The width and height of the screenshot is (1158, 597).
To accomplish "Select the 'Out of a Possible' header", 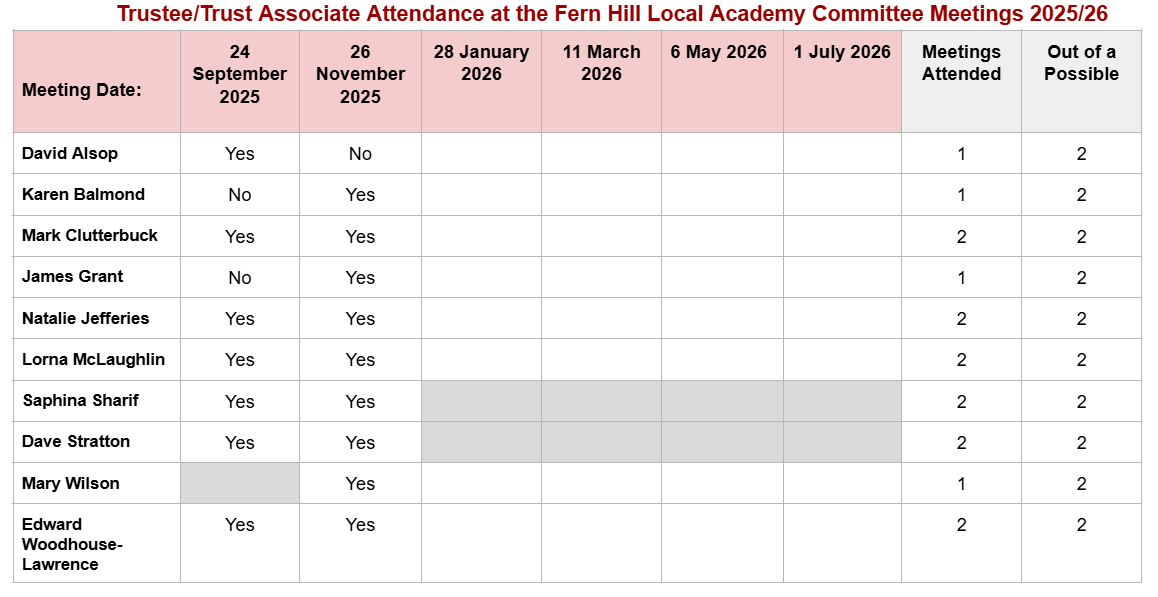I will click(x=1081, y=63).
